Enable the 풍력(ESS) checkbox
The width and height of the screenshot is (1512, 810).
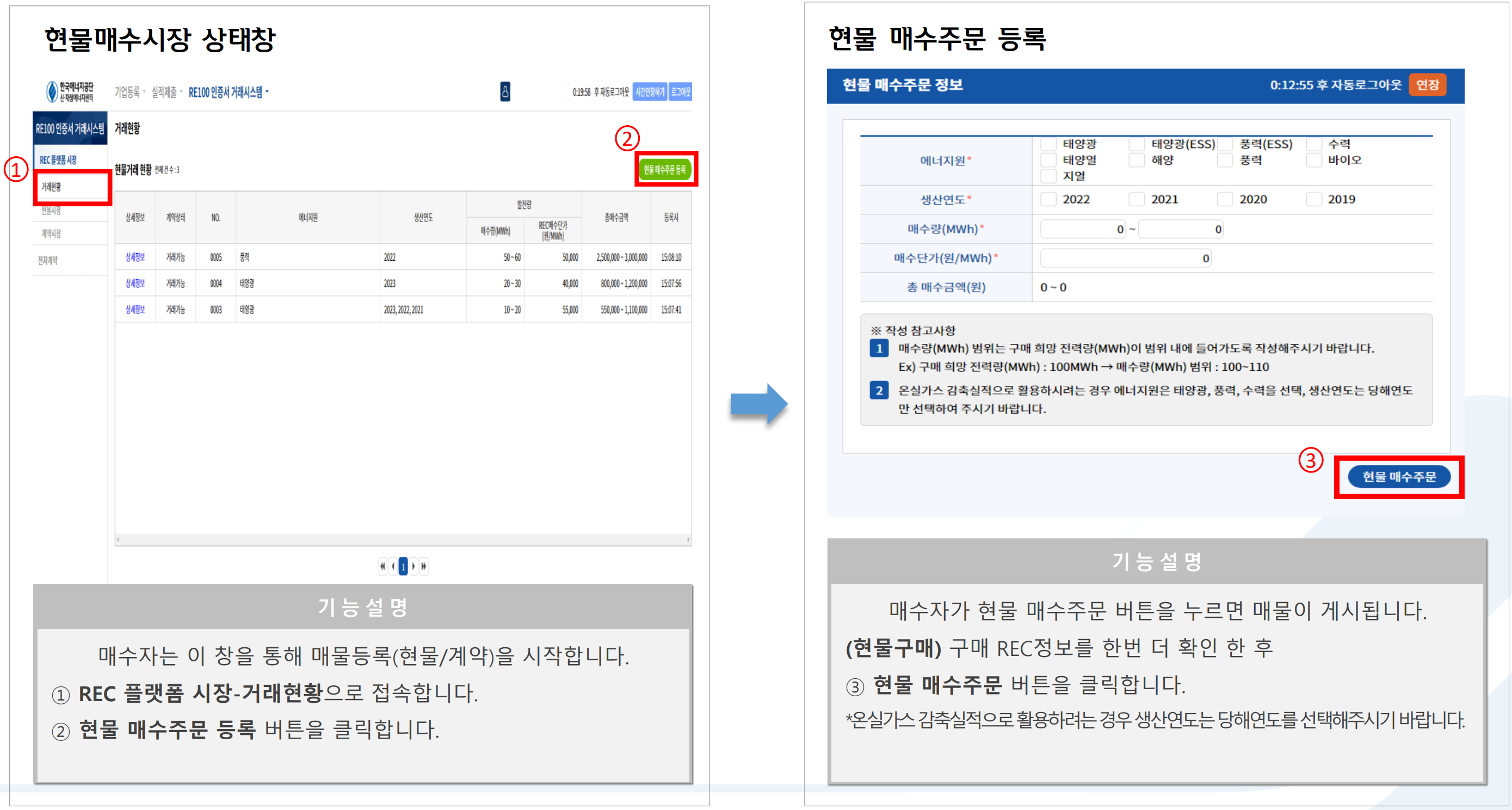(x=1225, y=144)
